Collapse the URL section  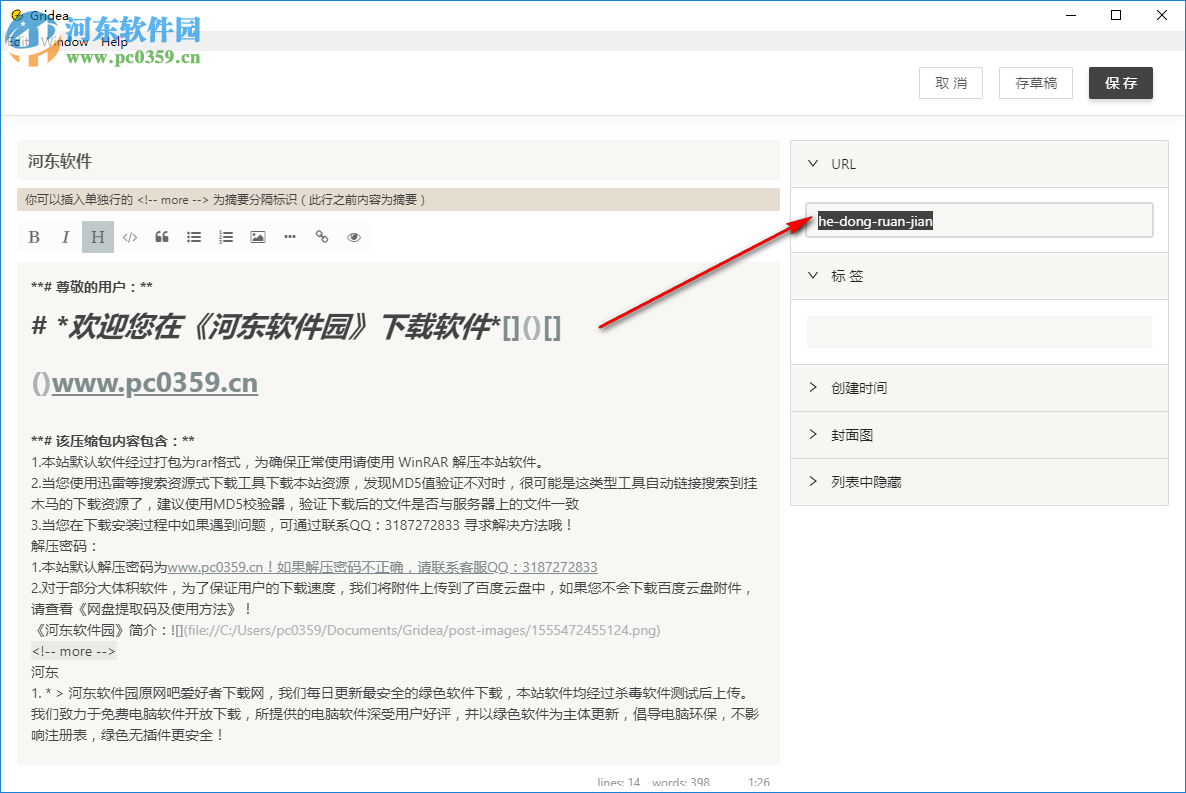(979, 164)
